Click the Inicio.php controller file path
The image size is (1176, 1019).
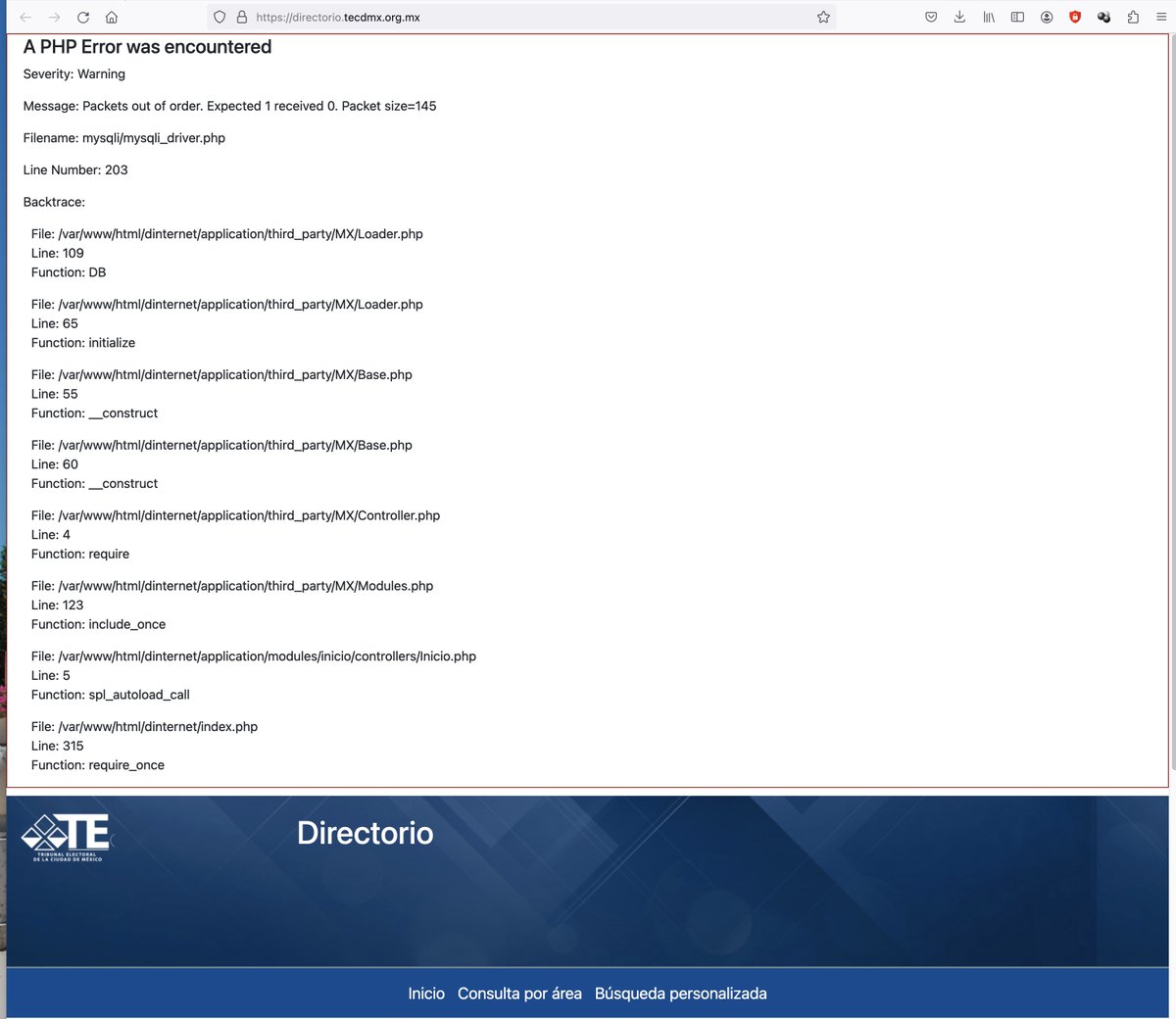click(254, 656)
